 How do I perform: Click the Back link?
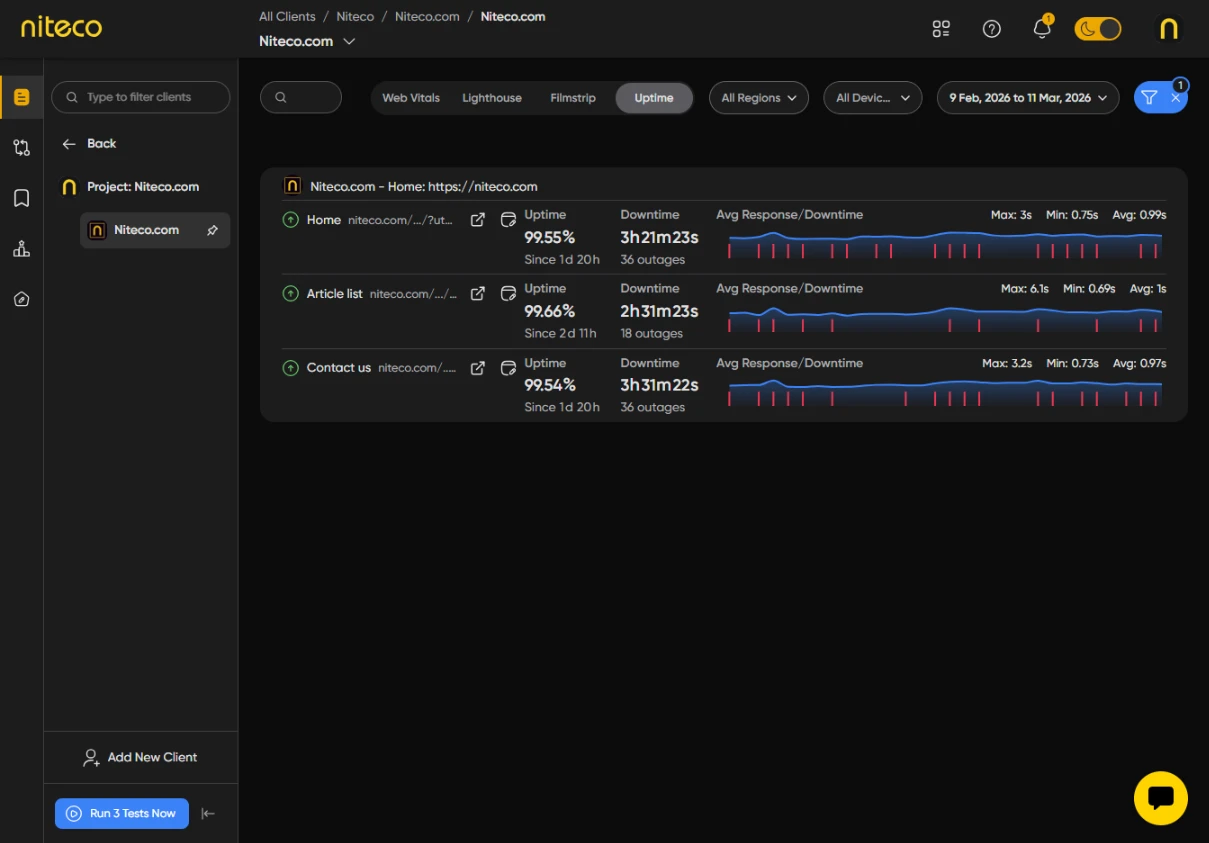pyautogui.click(x=89, y=144)
